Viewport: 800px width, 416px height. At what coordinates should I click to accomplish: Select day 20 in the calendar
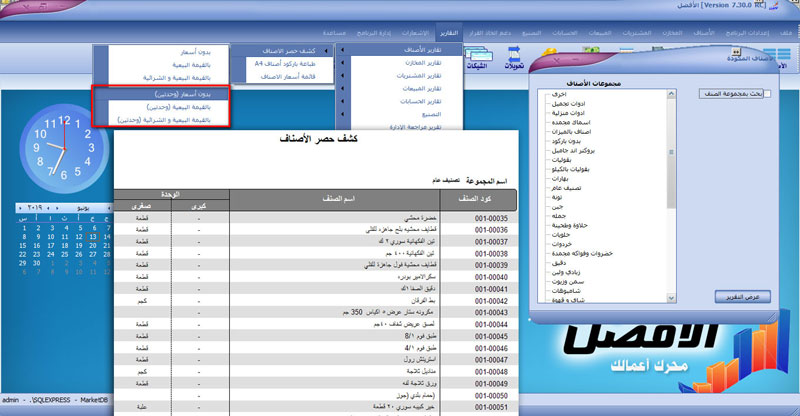point(92,246)
